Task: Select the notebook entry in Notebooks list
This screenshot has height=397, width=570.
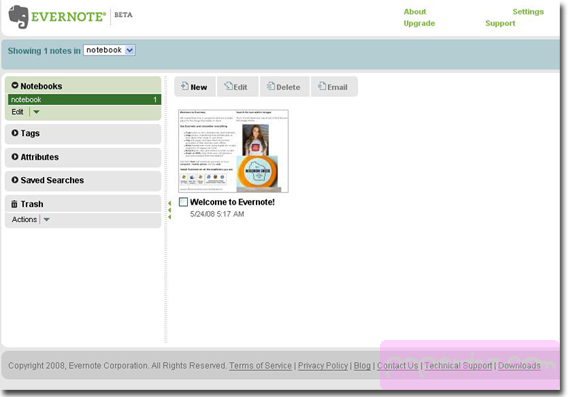Action: [x=84, y=100]
